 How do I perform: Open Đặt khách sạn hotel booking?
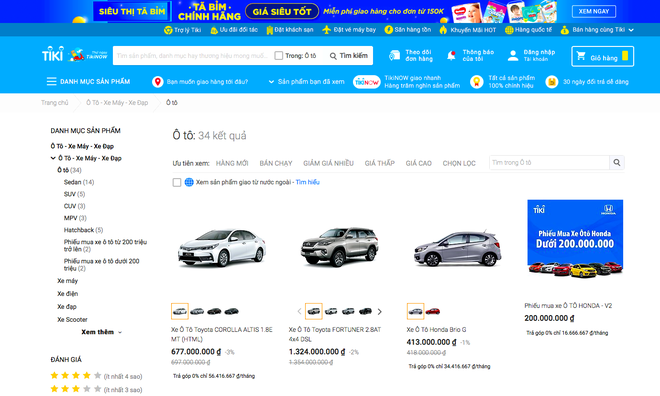tap(290, 30)
